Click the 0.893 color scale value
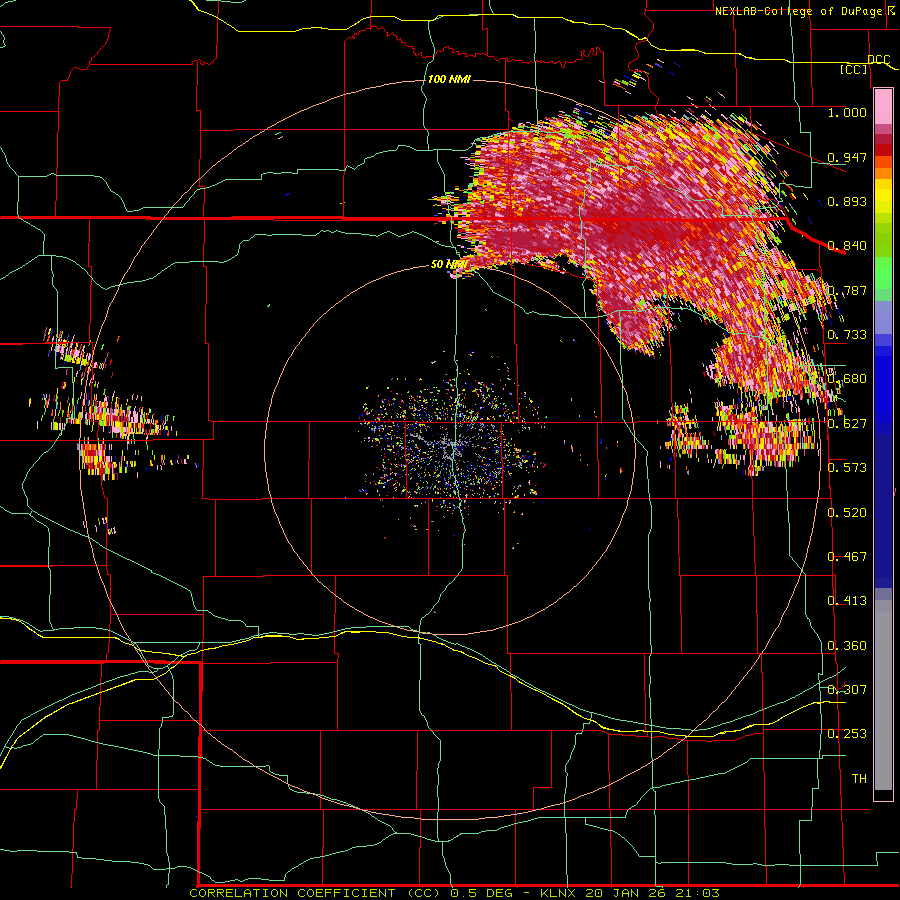900x900 pixels. point(847,201)
